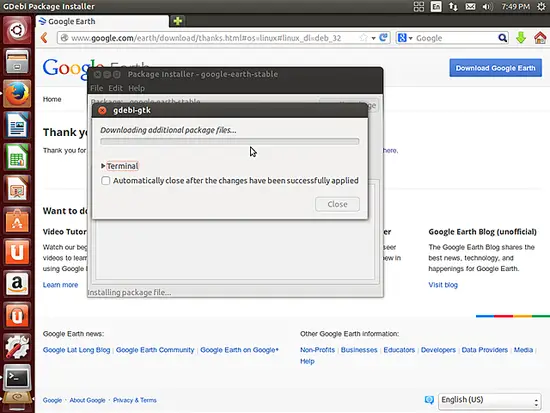Open the File menu in Package Installer

[x=96, y=88]
